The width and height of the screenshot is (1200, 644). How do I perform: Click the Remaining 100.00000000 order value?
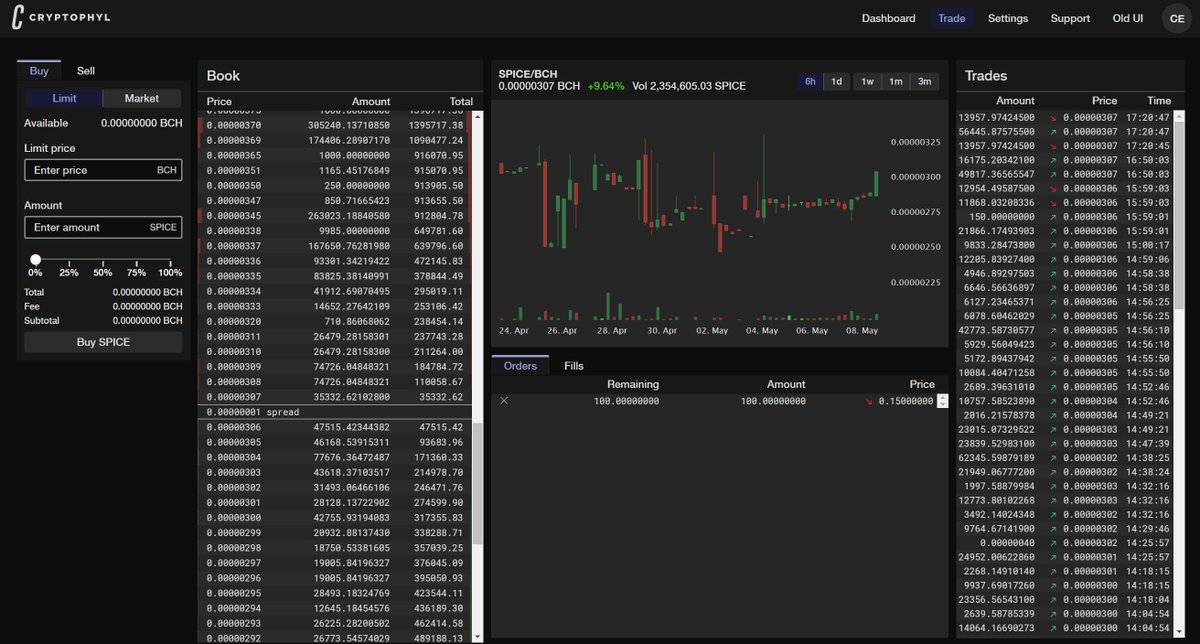tap(626, 401)
